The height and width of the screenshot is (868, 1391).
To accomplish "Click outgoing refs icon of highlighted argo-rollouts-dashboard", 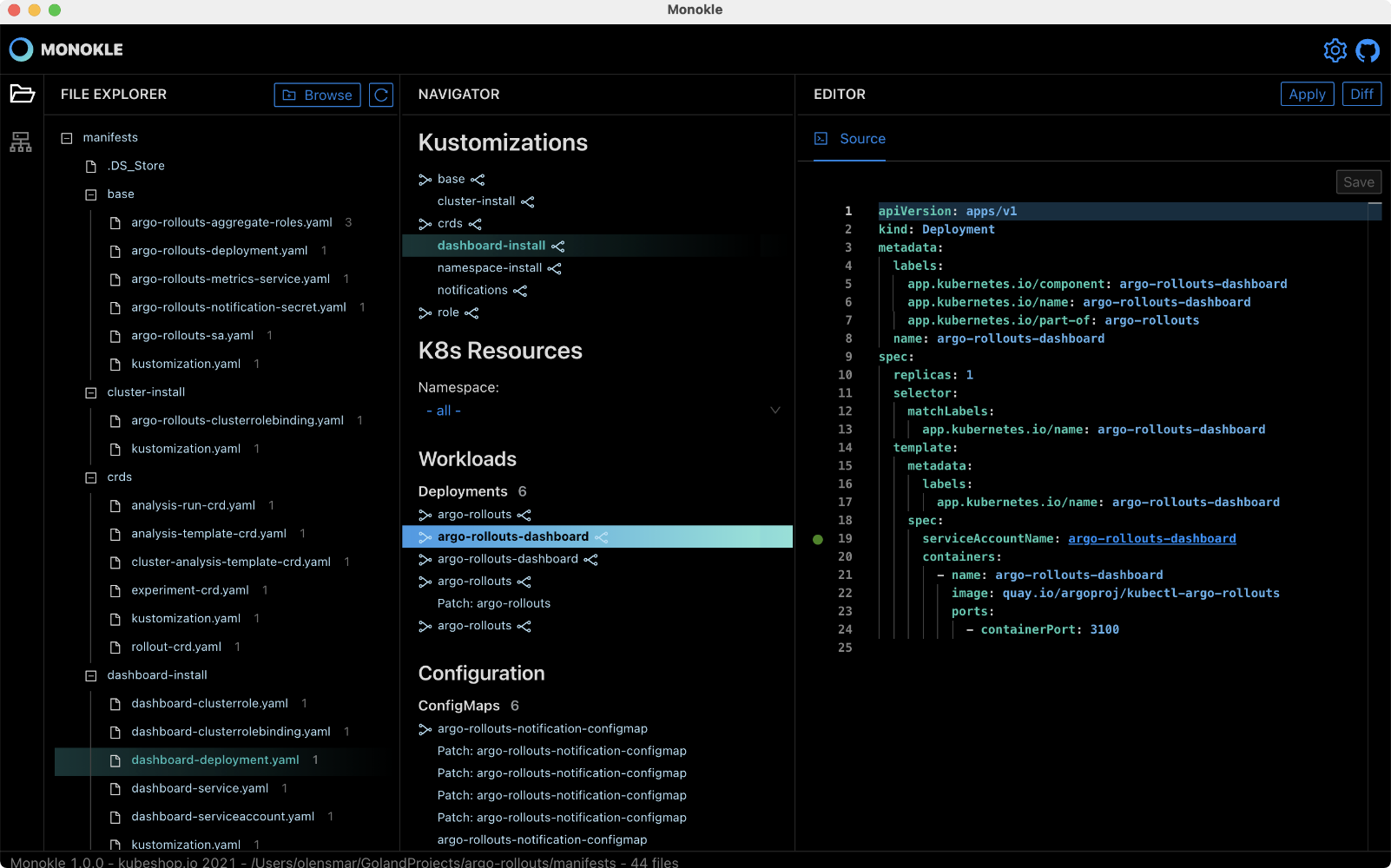I will (x=601, y=537).
